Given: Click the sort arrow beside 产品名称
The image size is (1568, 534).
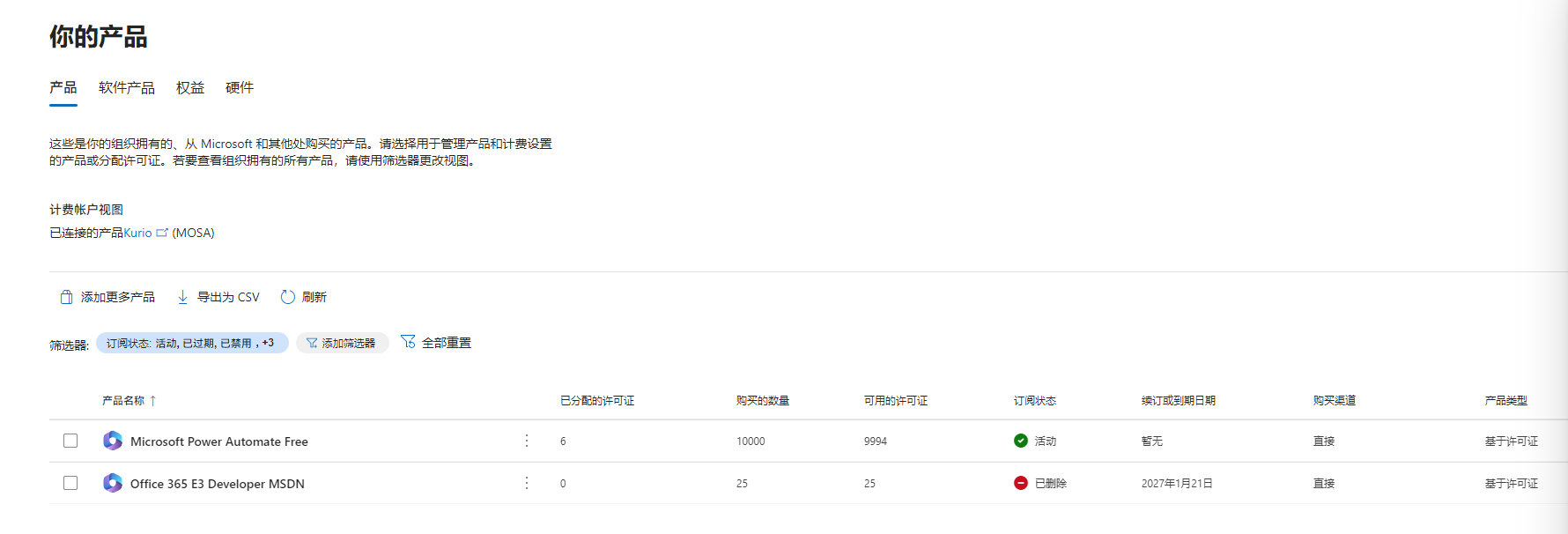Looking at the screenshot, I should pyautogui.click(x=153, y=400).
